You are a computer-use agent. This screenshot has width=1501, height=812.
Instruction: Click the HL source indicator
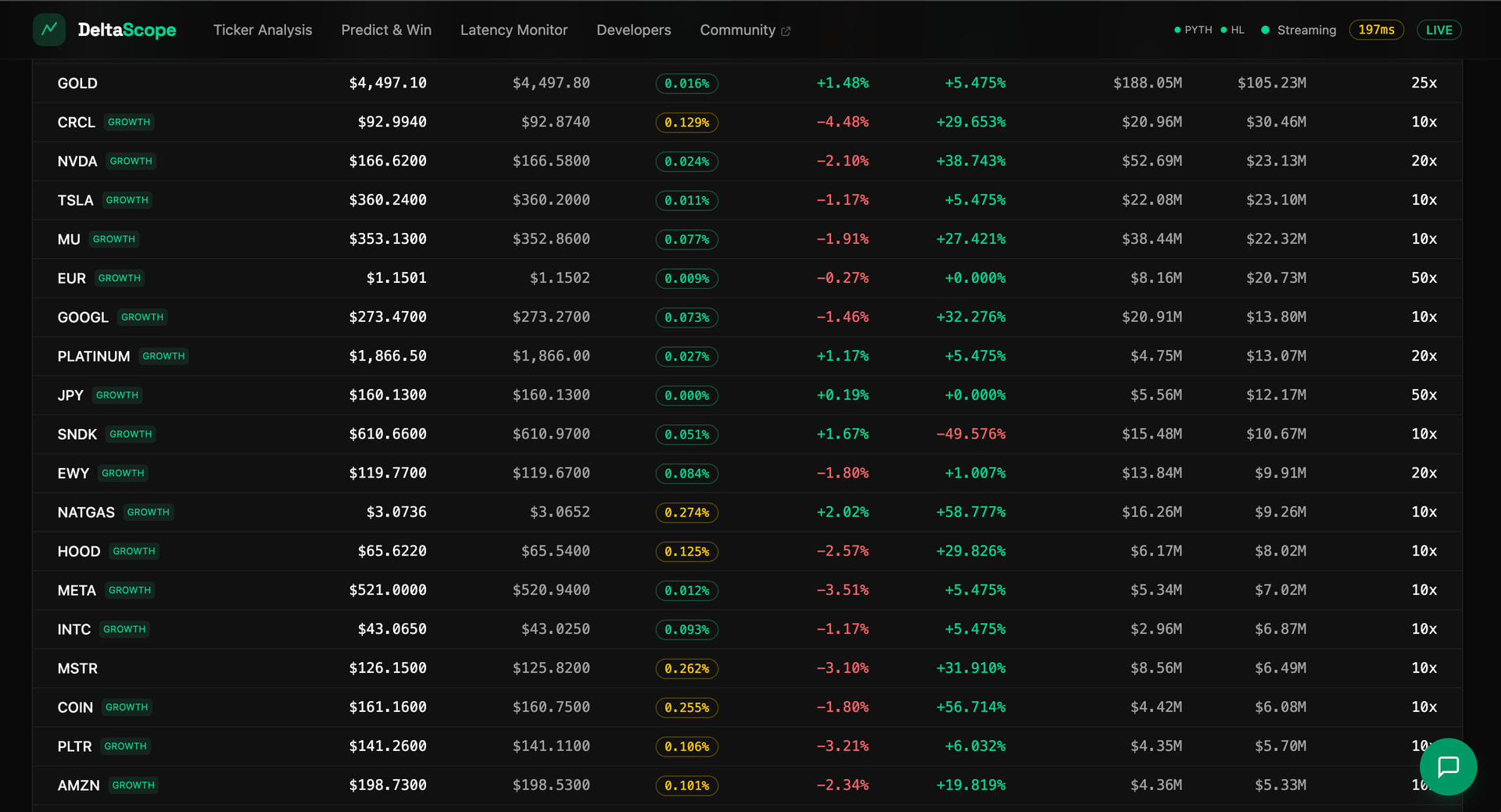click(1233, 30)
